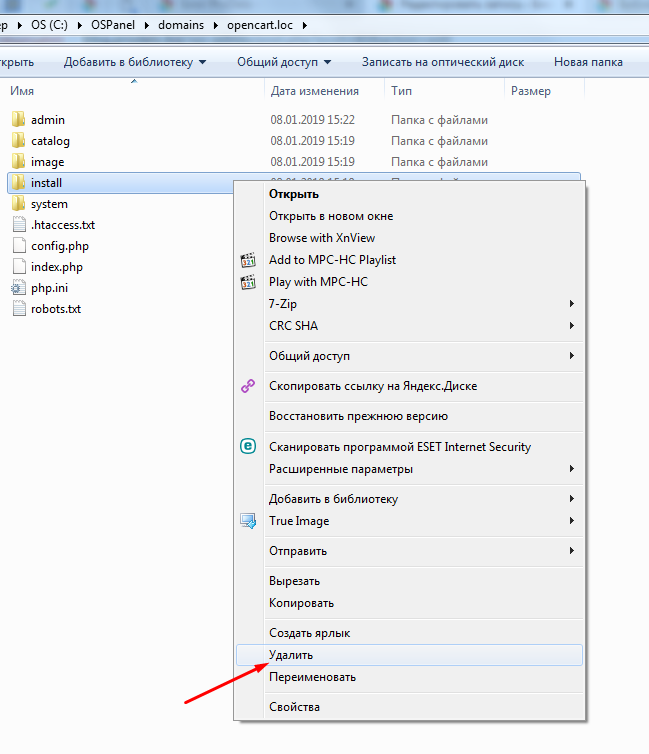Click the php.ini file icon
The height and width of the screenshot is (754, 649).
18,288
